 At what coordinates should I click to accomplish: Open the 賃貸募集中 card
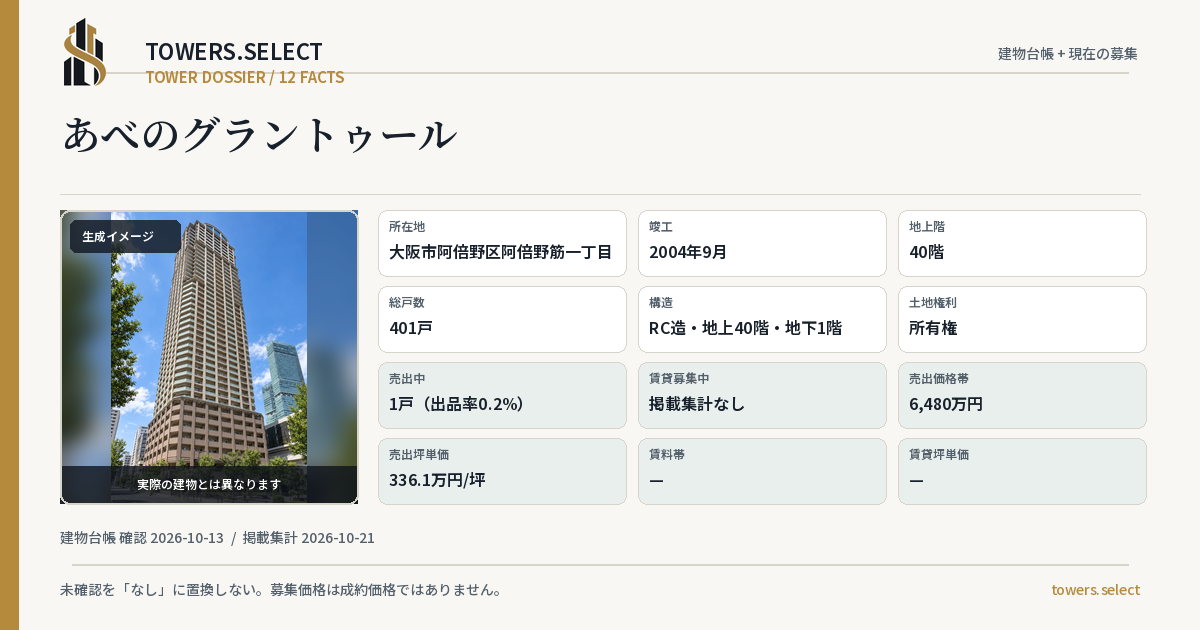[762, 395]
